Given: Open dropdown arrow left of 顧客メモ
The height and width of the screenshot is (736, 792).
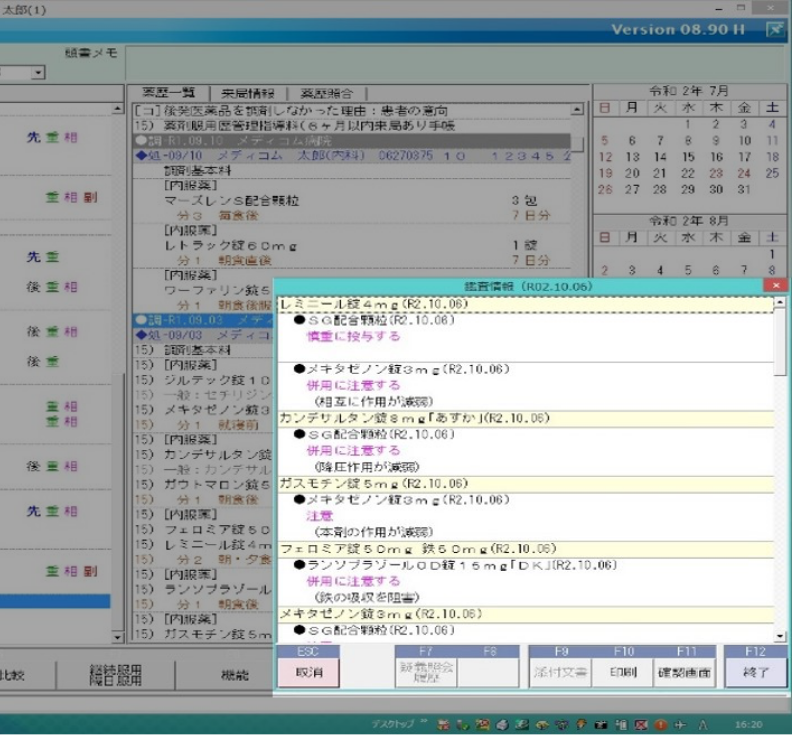Looking at the screenshot, I should point(38,73).
